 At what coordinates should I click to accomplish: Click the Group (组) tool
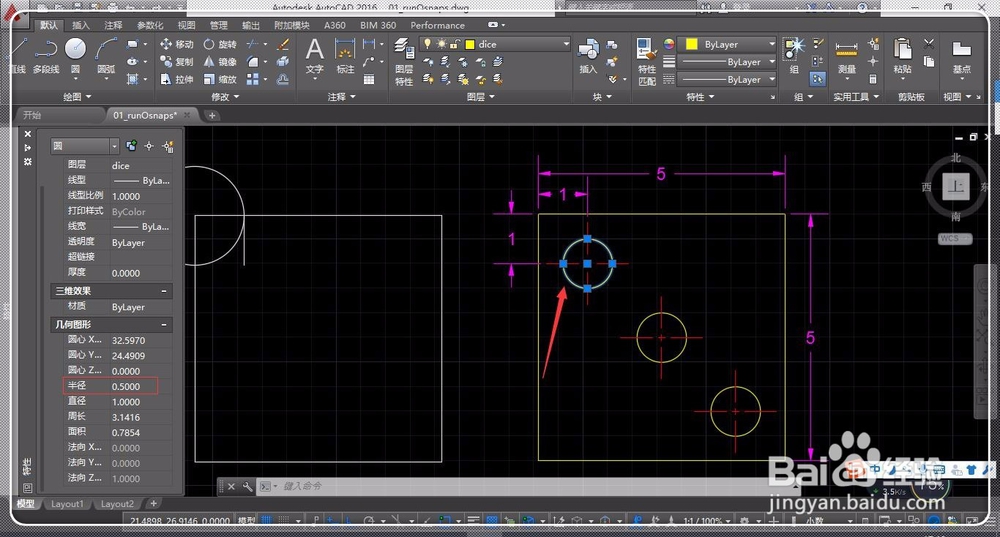point(794,55)
